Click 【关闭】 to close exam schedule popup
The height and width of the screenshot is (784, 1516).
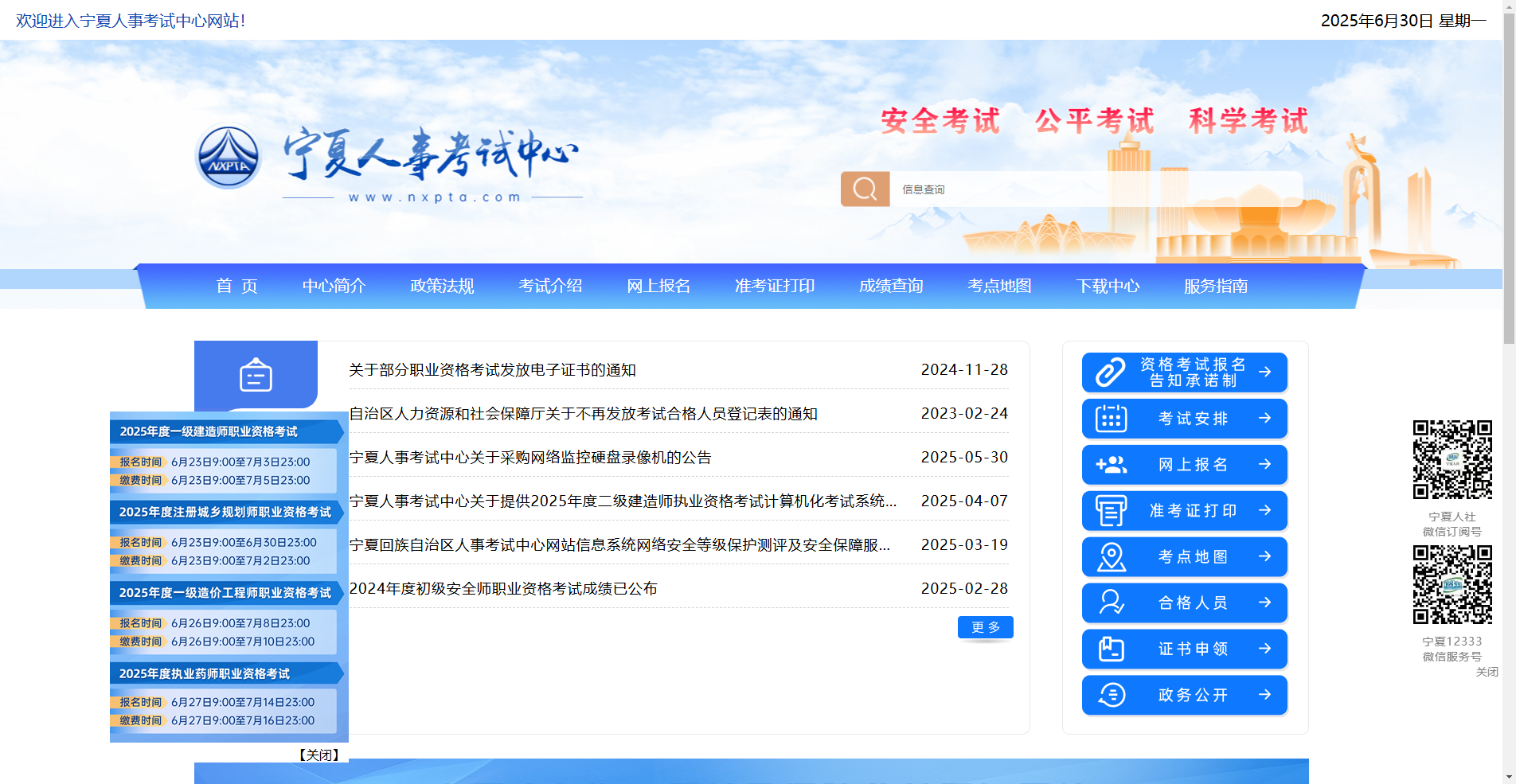(x=318, y=755)
